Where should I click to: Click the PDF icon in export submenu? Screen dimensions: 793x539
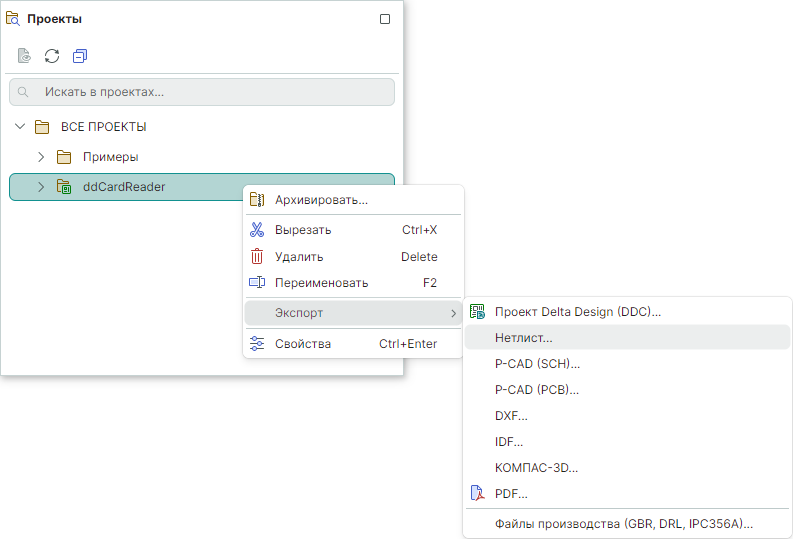coord(477,493)
